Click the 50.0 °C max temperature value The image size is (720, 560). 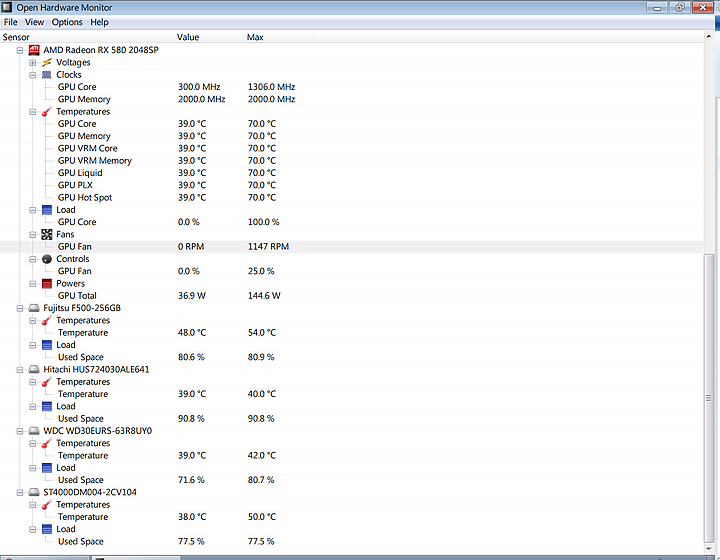pyautogui.click(x=262, y=517)
